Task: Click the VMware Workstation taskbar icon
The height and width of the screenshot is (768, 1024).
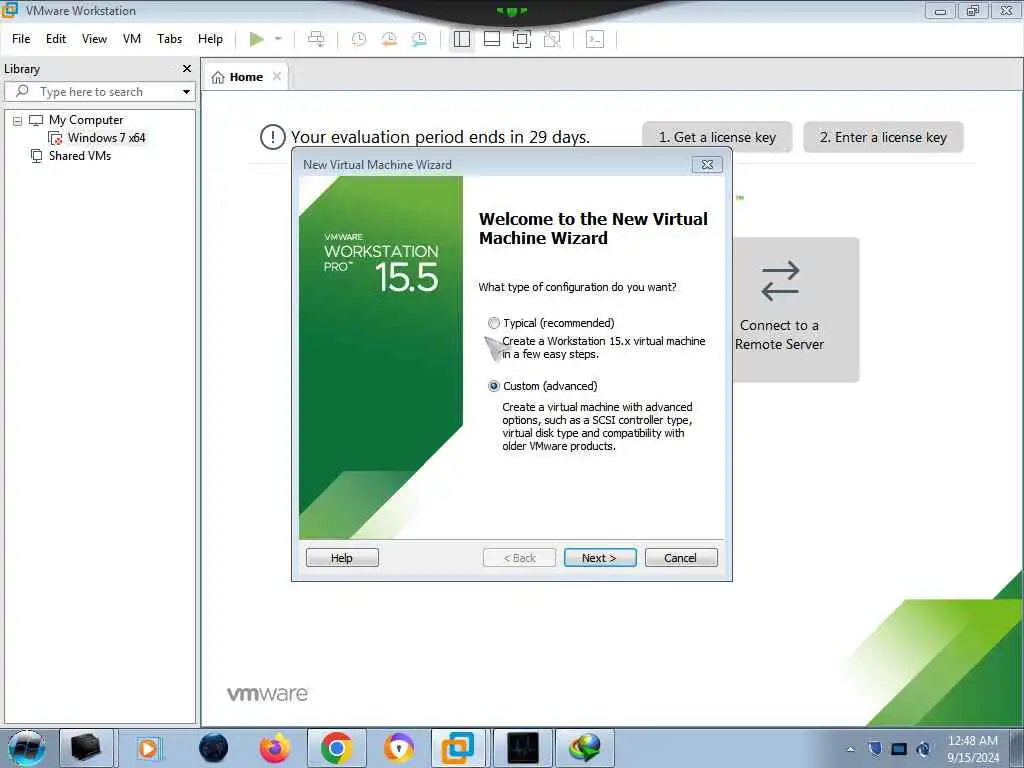Action: [458, 748]
